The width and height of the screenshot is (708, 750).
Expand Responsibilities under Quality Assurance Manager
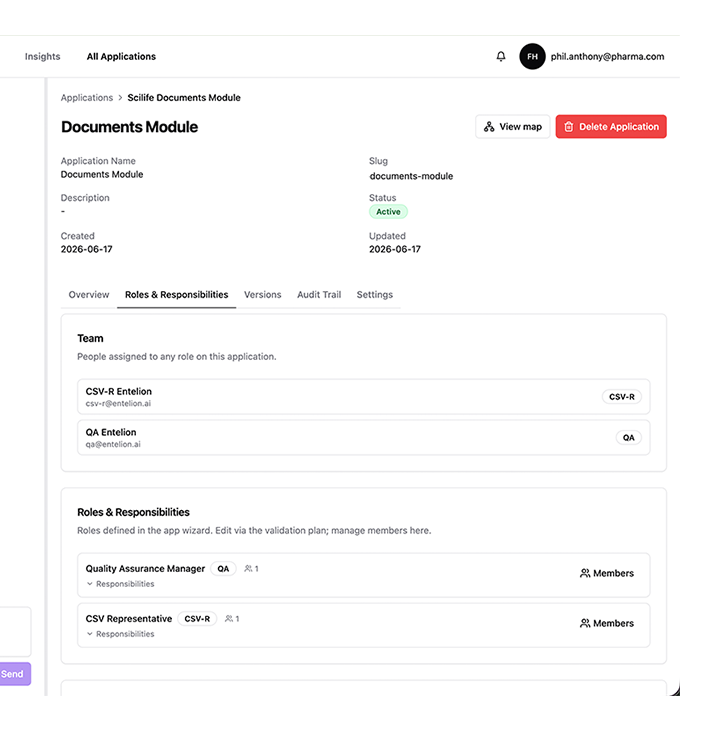[121, 584]
